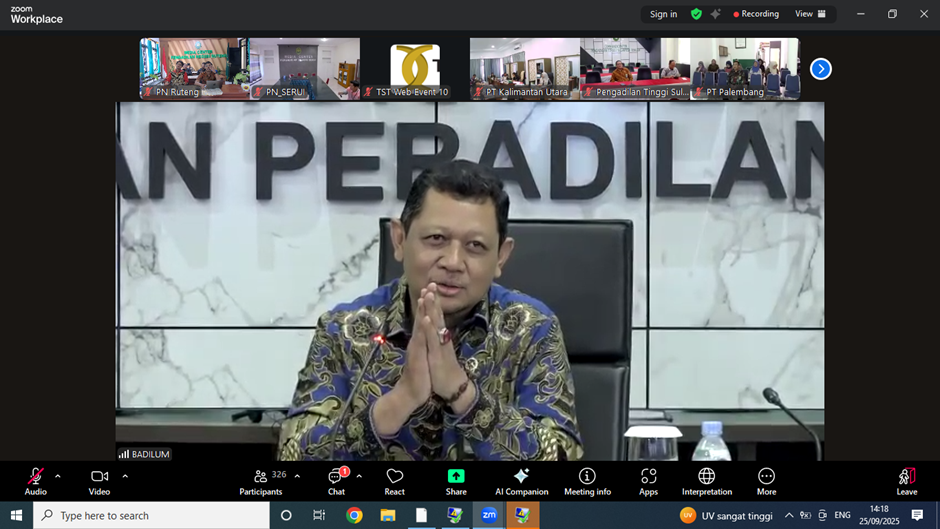Screen dimensions: 940x529
Task: Open the Apps panel
Action: [x=649, y=481]
